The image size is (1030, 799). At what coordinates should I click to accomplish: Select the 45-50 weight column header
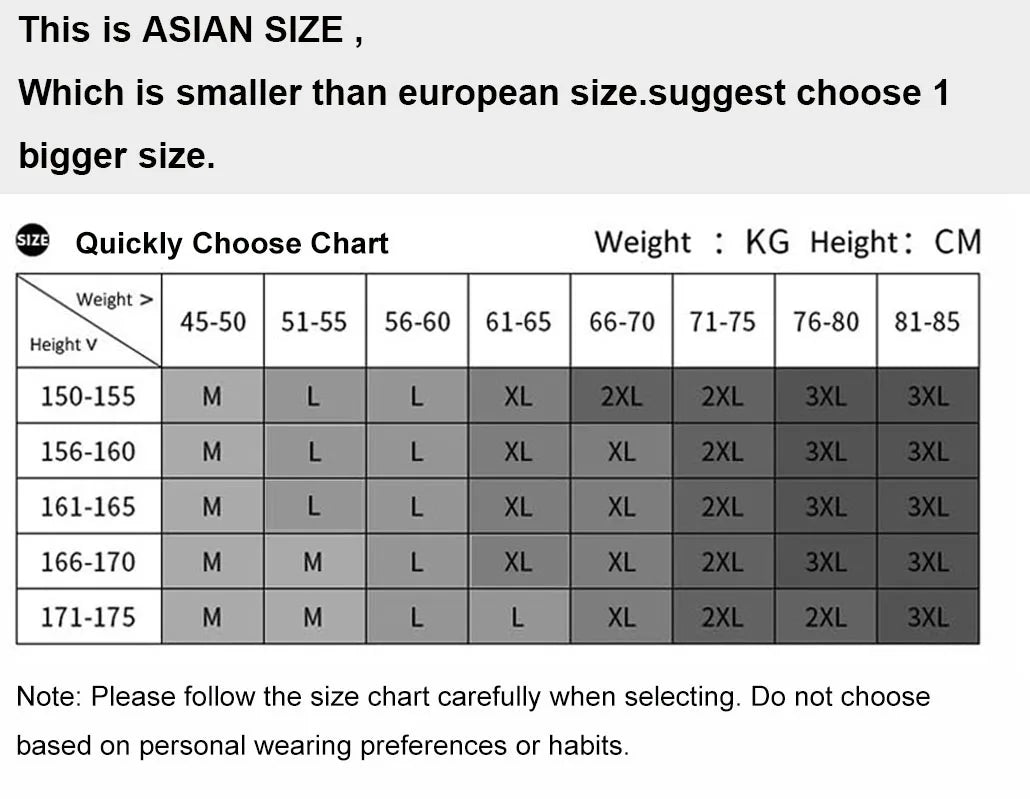213,322
